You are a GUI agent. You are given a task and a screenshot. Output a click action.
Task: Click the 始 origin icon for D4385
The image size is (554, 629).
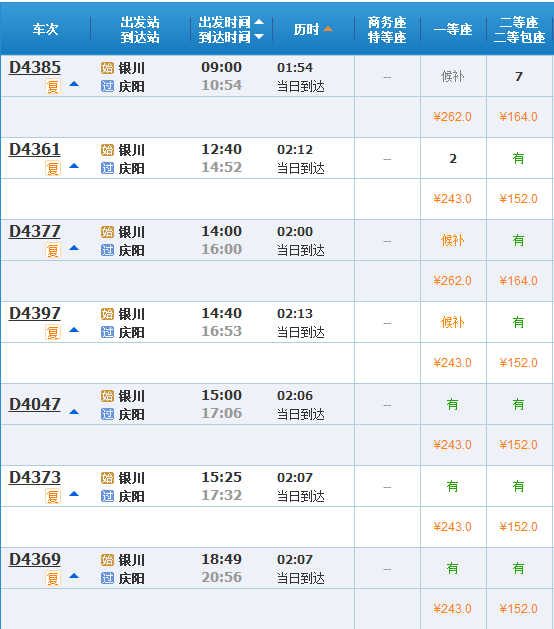107,68
